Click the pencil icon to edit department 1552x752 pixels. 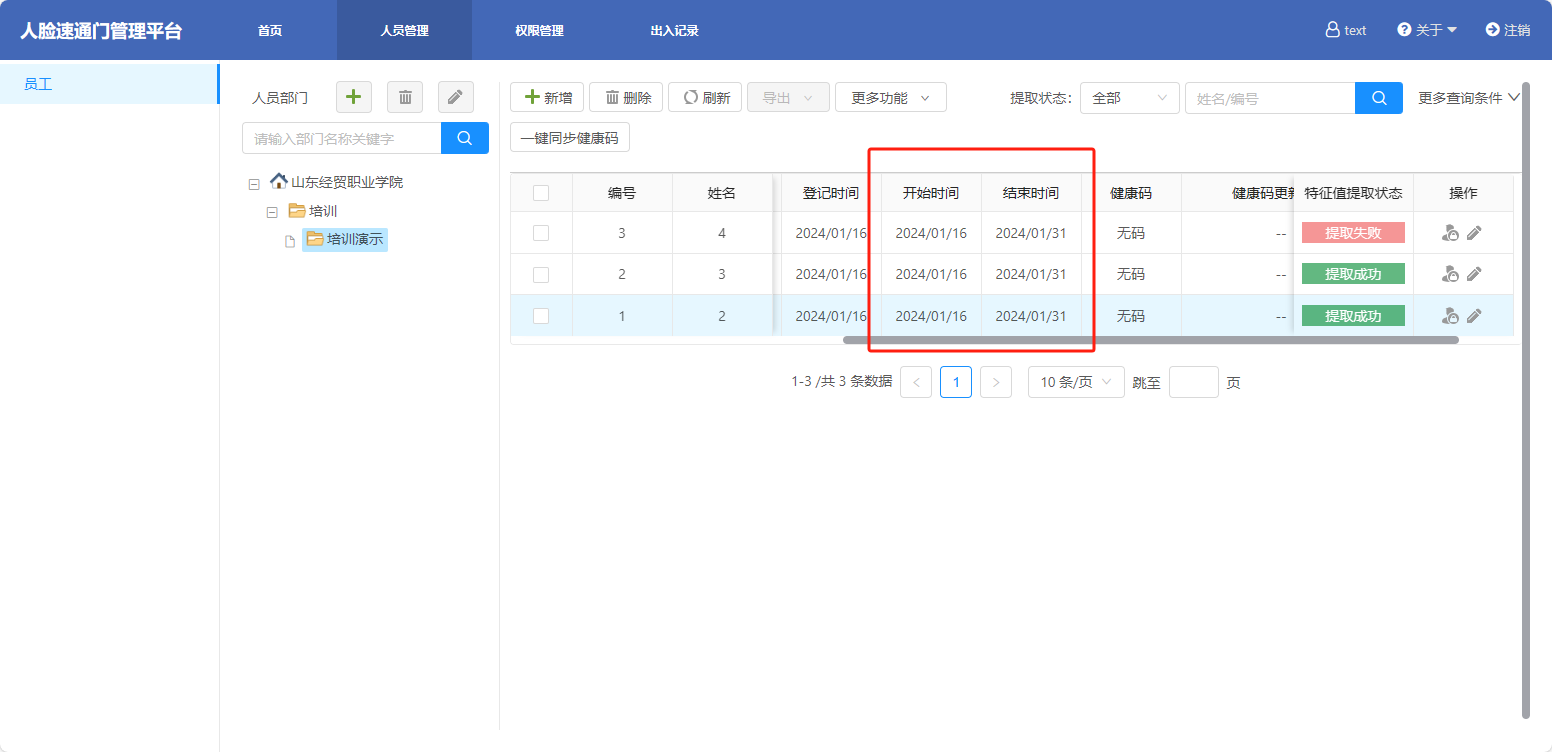point(455,97)
